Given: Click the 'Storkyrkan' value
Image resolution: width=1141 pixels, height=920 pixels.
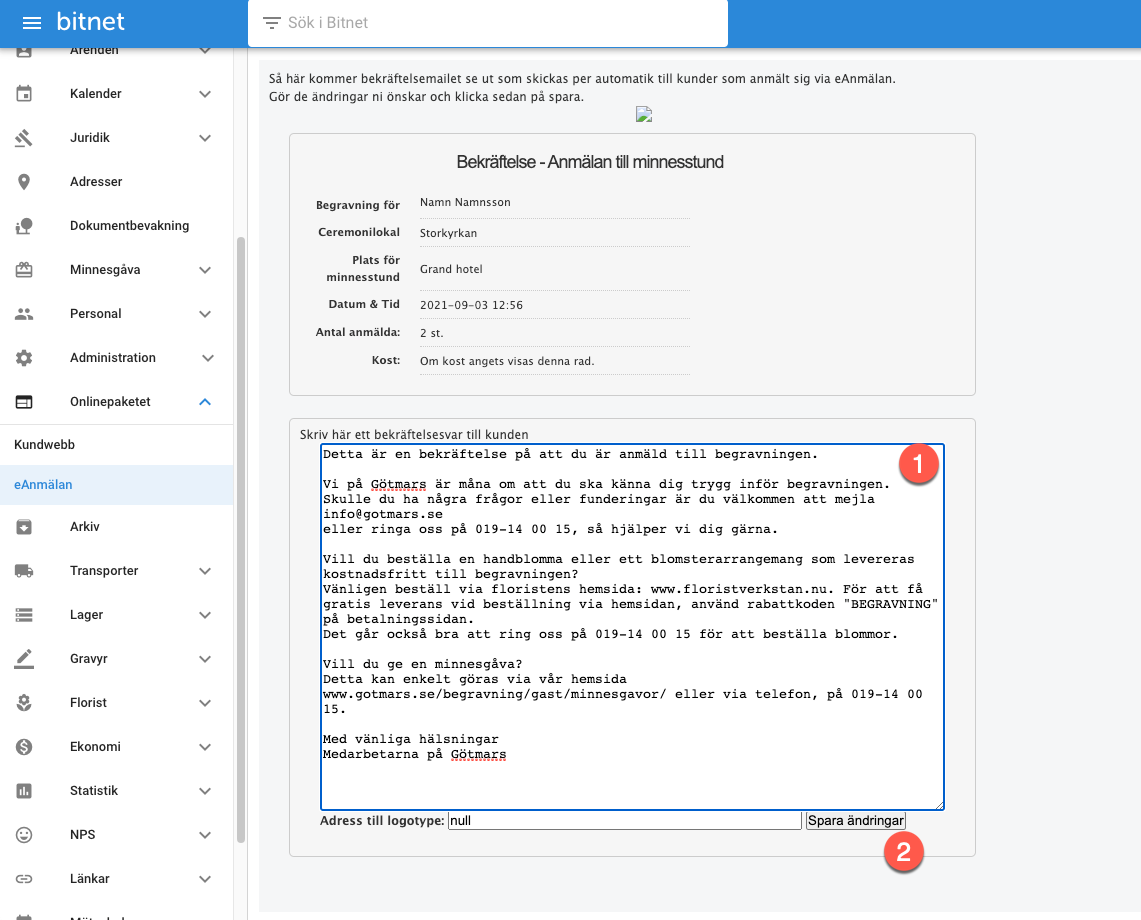Looking at the screenshot, I should pyautogui.click(x=448, y=233).
